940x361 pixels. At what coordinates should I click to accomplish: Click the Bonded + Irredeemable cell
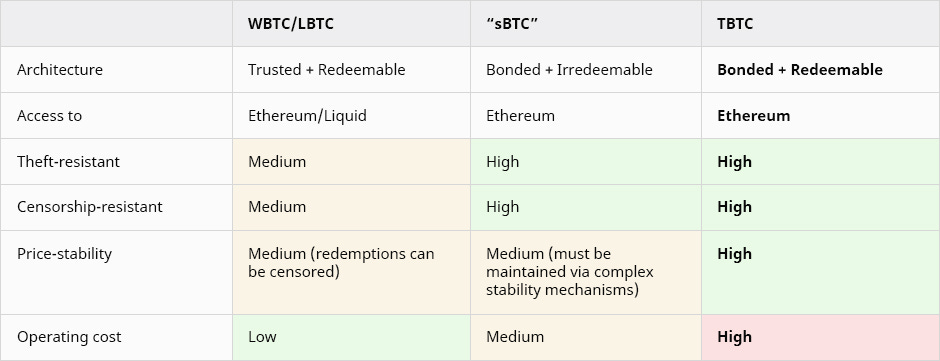tap(586, 70)
